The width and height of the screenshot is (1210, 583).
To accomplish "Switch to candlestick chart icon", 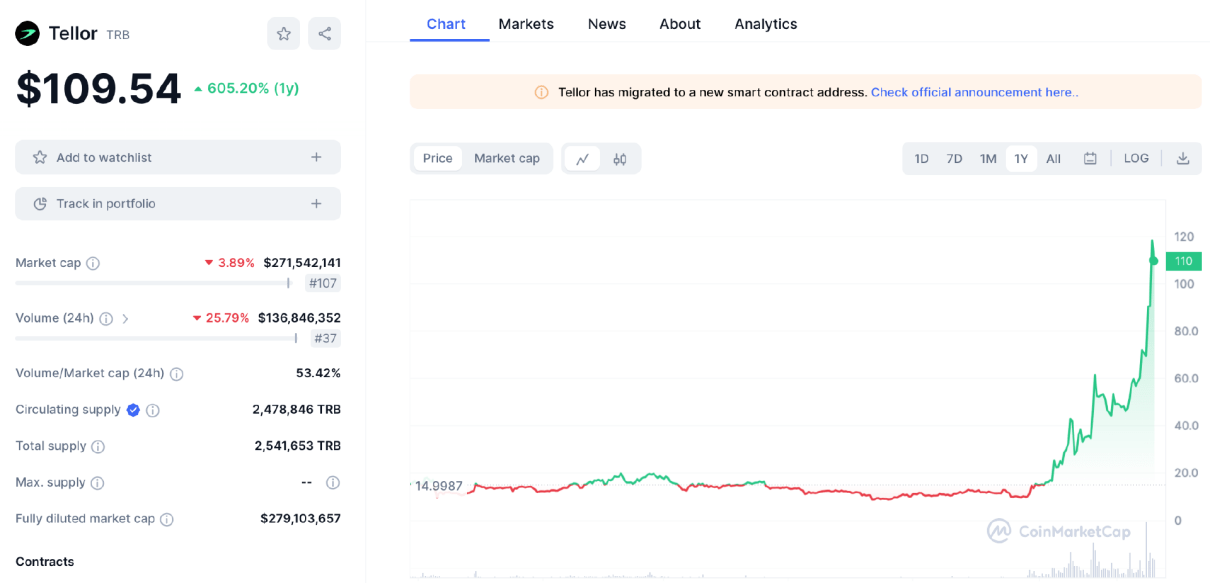I will [x=620, y=159].
